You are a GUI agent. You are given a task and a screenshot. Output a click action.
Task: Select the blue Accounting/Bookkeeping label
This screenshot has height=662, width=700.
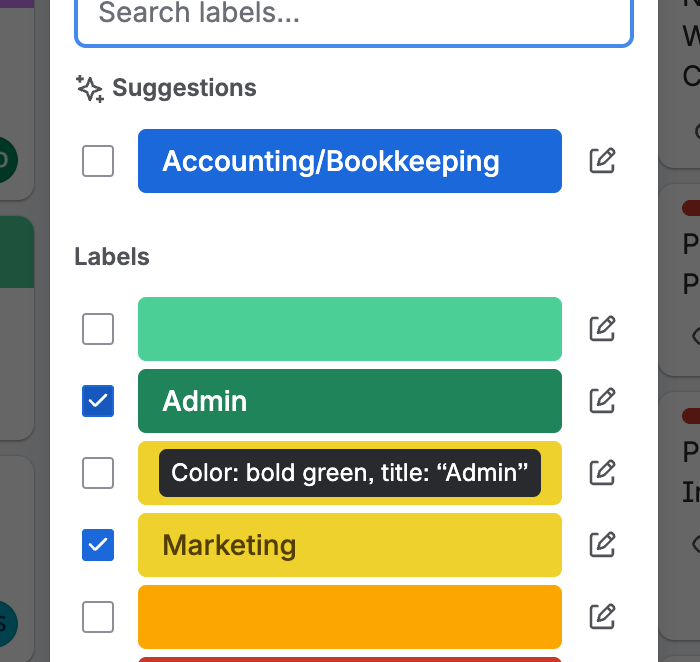tap(350, 161)
